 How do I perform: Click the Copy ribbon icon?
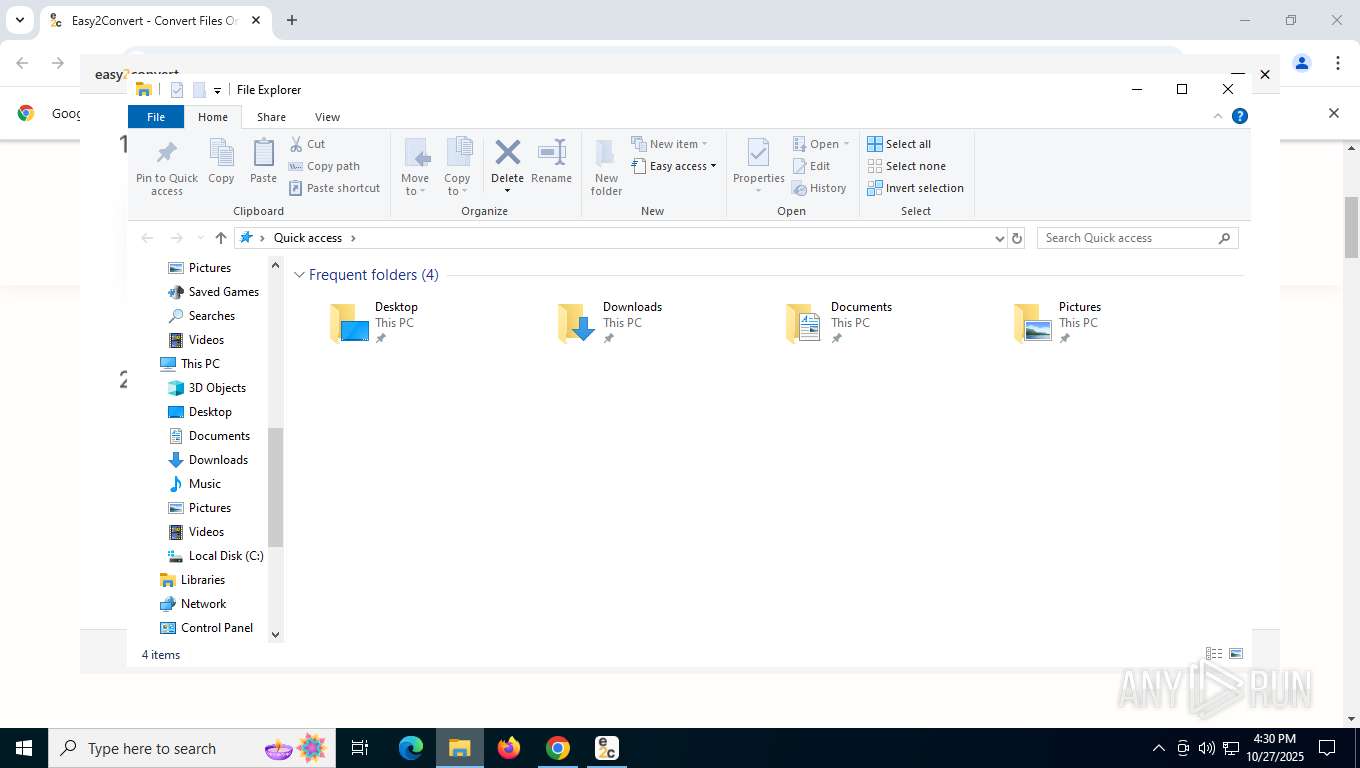click(221, 161)
